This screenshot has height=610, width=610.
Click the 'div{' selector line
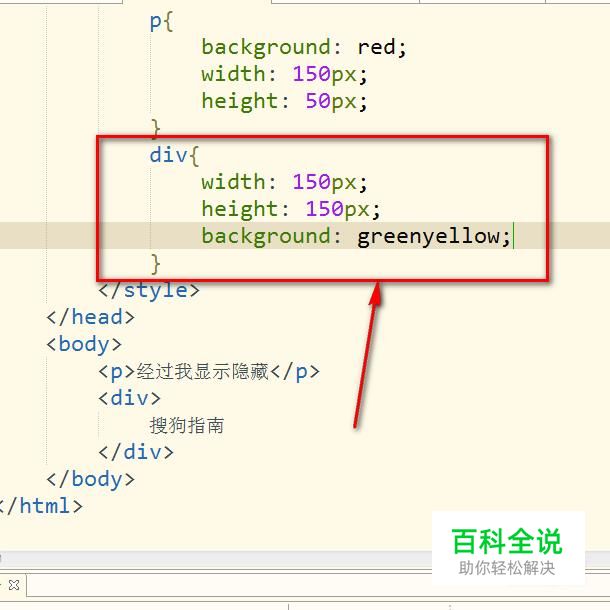pyautogui.click(x=174, y=155)
